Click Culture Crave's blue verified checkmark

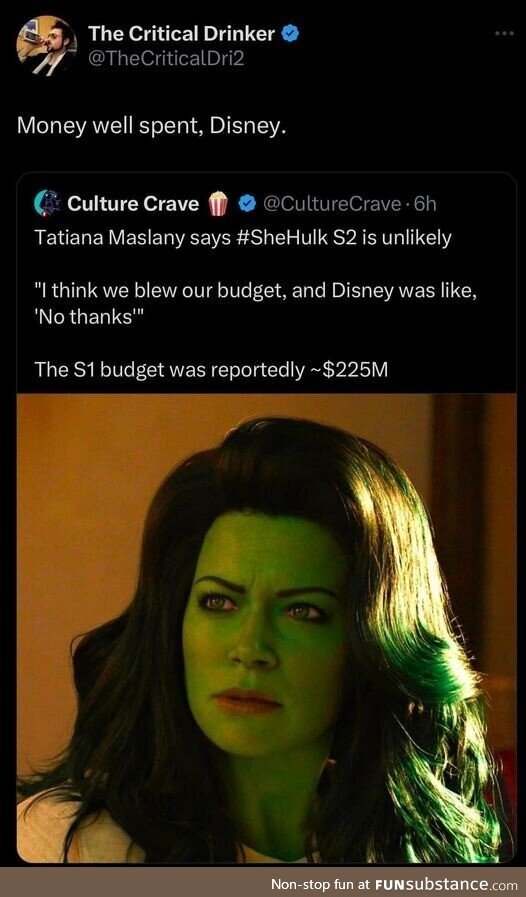coord(247,204)
